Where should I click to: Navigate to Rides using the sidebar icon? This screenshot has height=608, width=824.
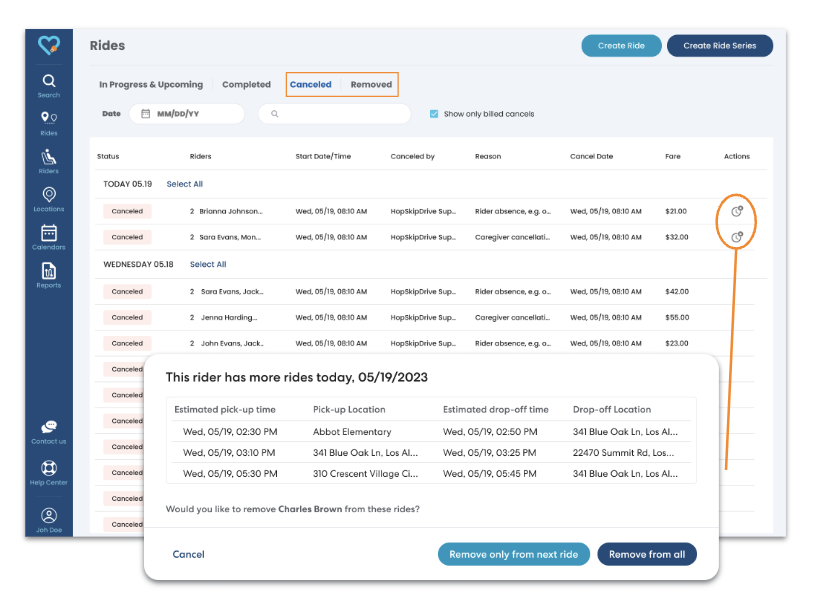(x=48, y=118)
